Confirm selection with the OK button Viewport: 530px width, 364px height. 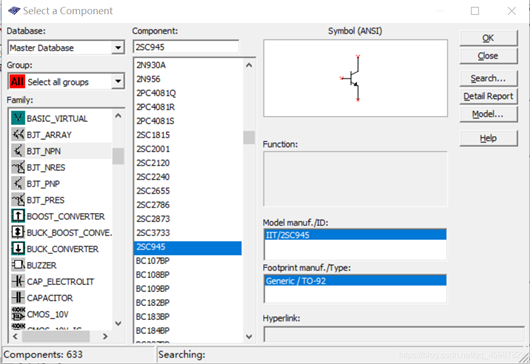tap(488, 38)
